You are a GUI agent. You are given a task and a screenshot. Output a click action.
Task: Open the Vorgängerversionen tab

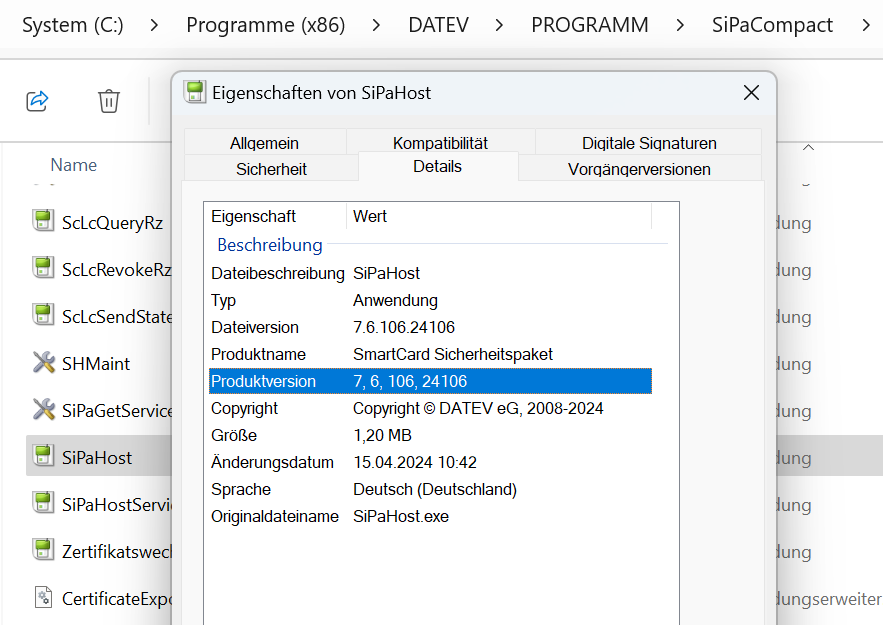pyautogui.click(x=640, y=167)
